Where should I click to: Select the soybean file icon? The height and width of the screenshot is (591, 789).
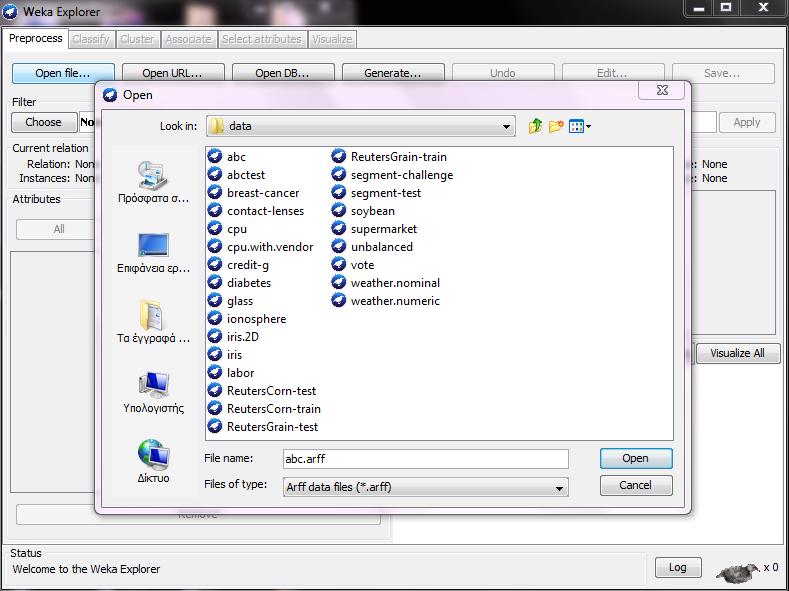click(x=339, y=211)
